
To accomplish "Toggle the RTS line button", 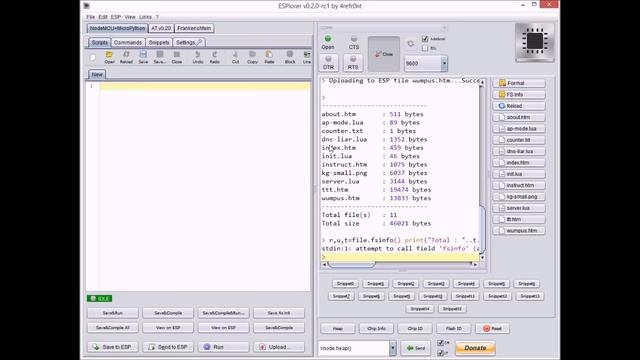I will [353, 63].
